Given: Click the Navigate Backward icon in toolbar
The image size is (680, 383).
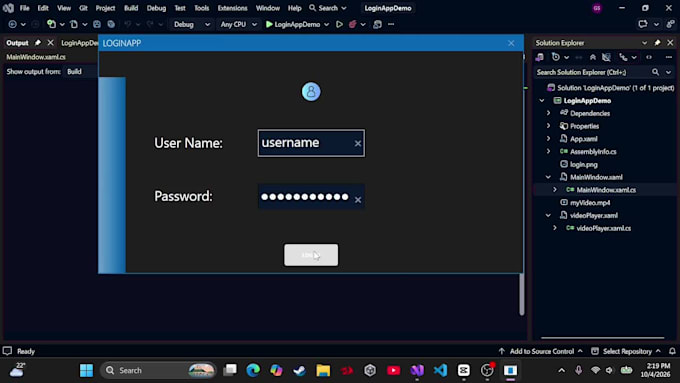Looking at the screenshot, I should click(x=13, y=24).
